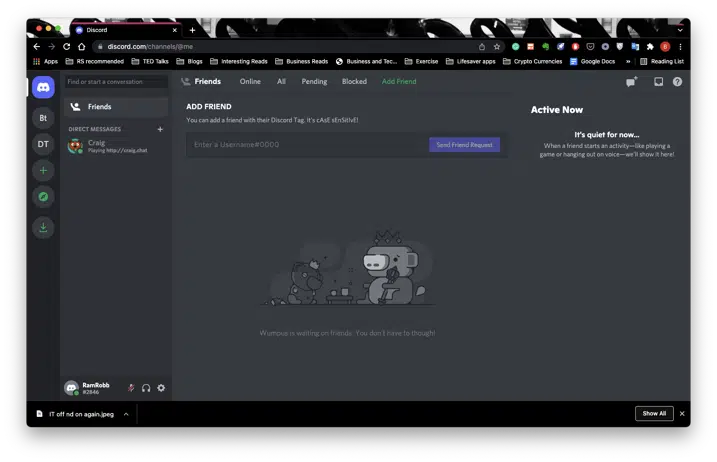Open User Settings gear
717x462 pixels.
tap(161, 388)
